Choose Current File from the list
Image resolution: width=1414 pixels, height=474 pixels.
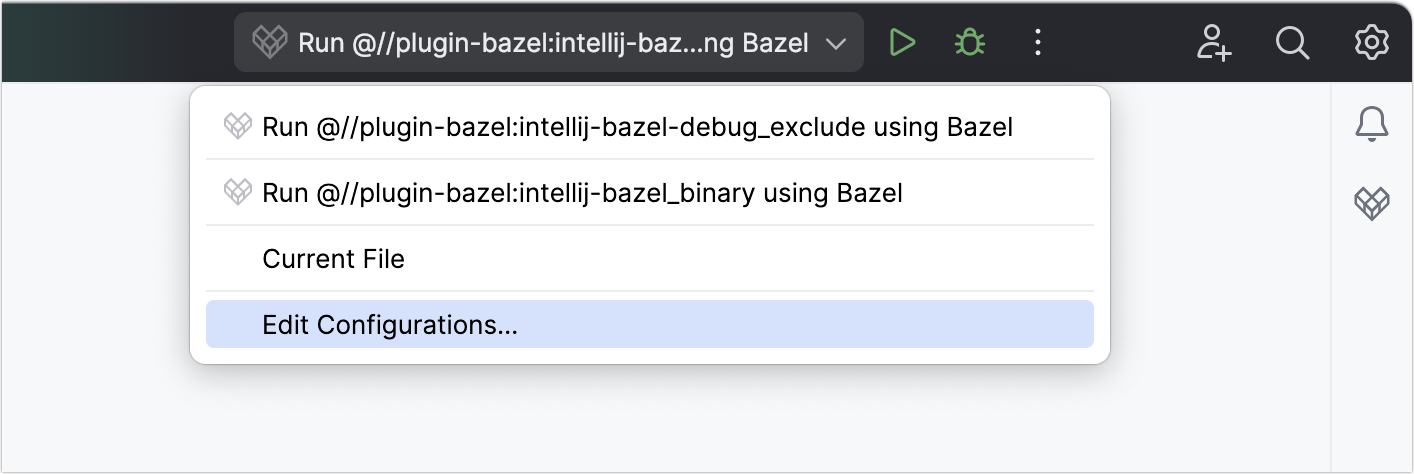point(333,259)
